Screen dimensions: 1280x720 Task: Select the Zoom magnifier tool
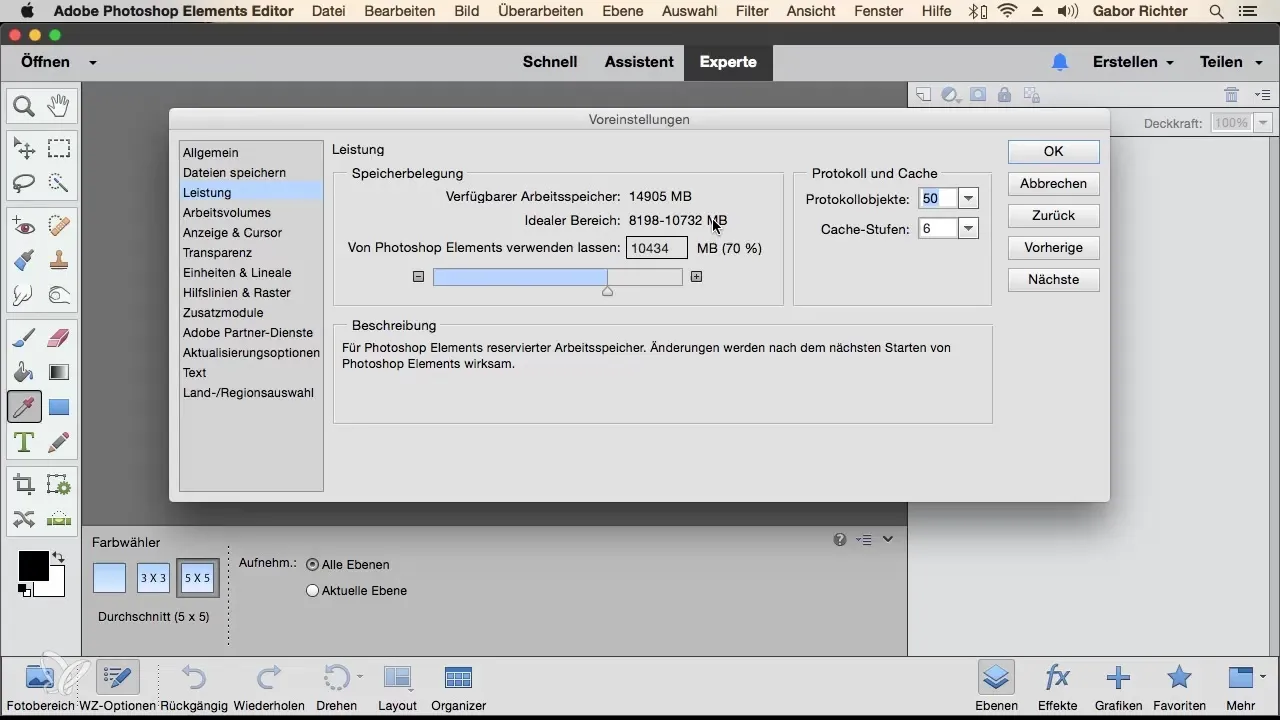pos(24,105)
